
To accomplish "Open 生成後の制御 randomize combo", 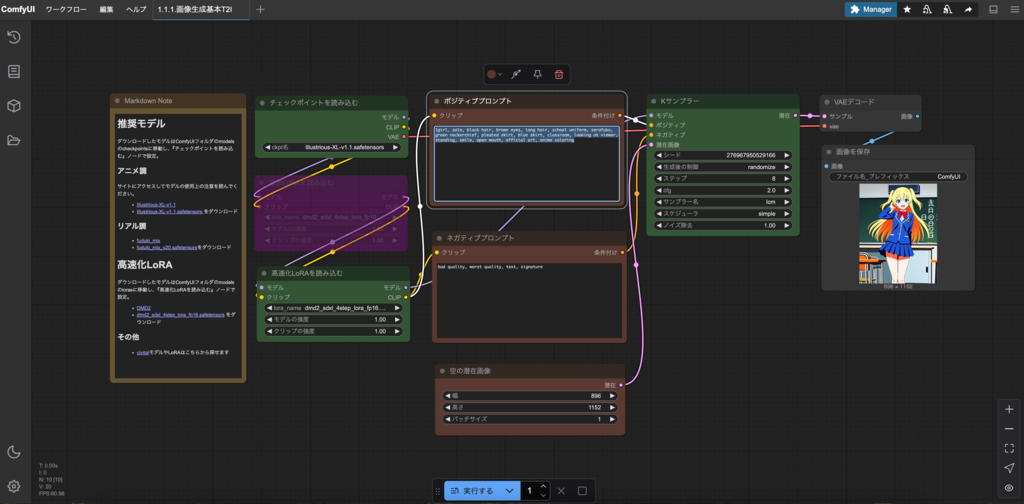I will (x=723, y=167).
